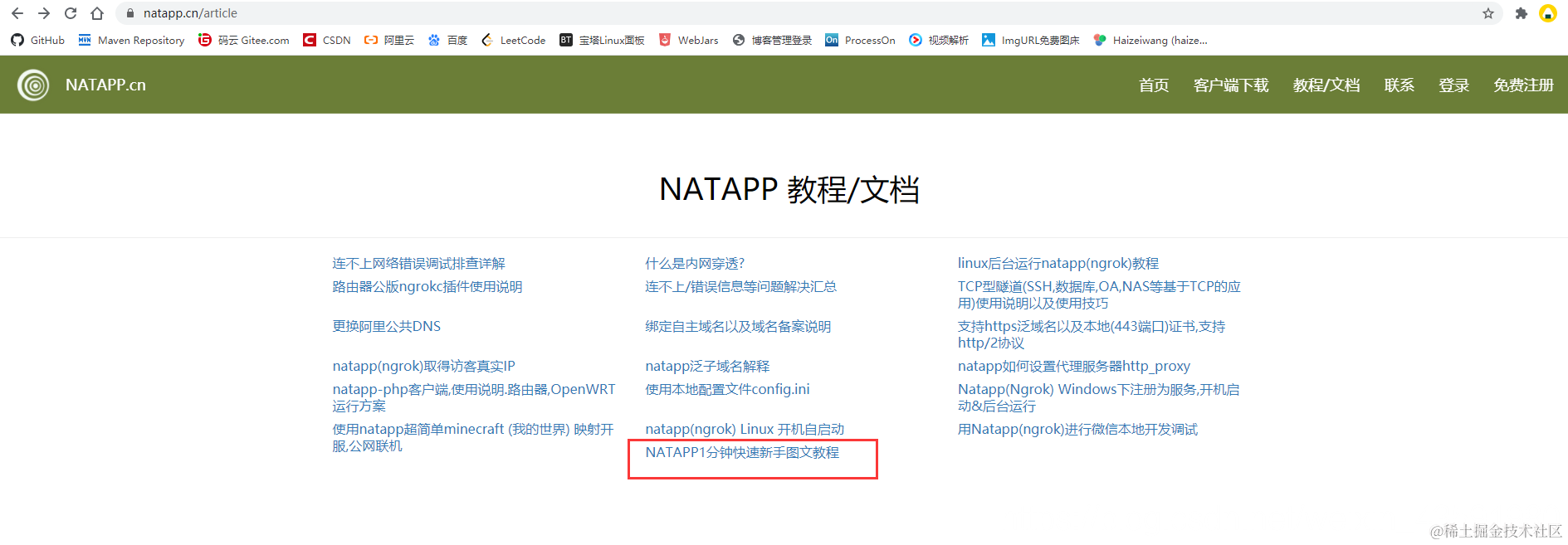Screen dimensions: 1568x545
Task: Open the extensions puzzle icon
Action: pyautogui.click(x=1521, y=13)
